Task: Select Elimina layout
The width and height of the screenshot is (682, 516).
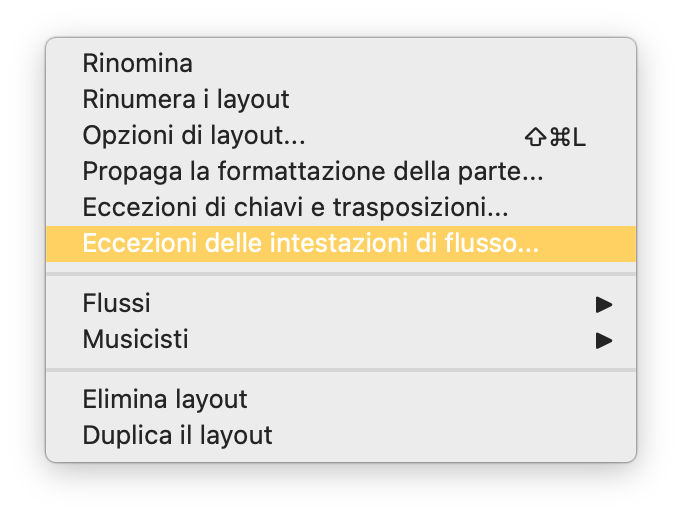Action: tap(165, 399)
